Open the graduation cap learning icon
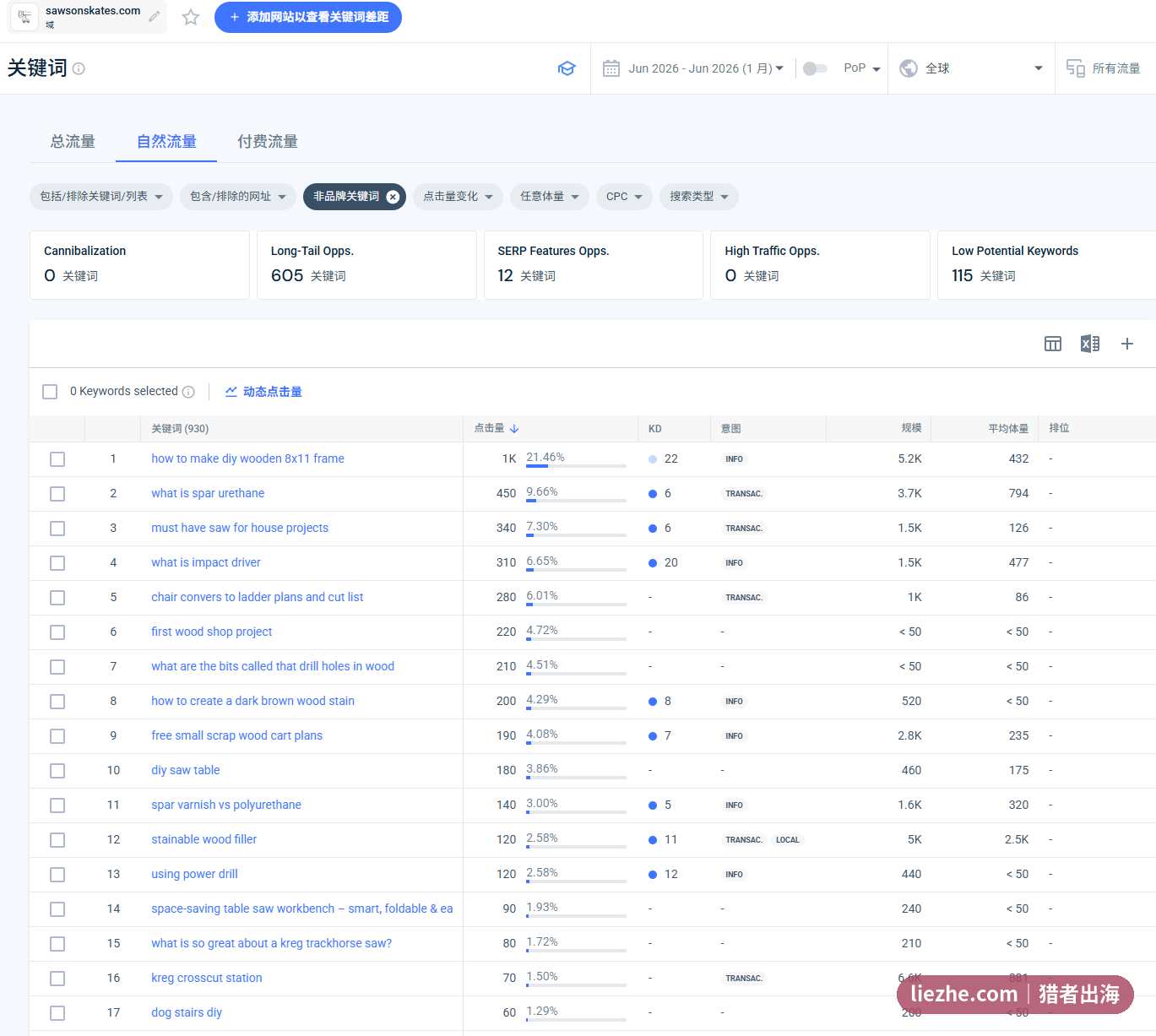The height and width of the screenshot is (1036, 1156). point(567,68)
